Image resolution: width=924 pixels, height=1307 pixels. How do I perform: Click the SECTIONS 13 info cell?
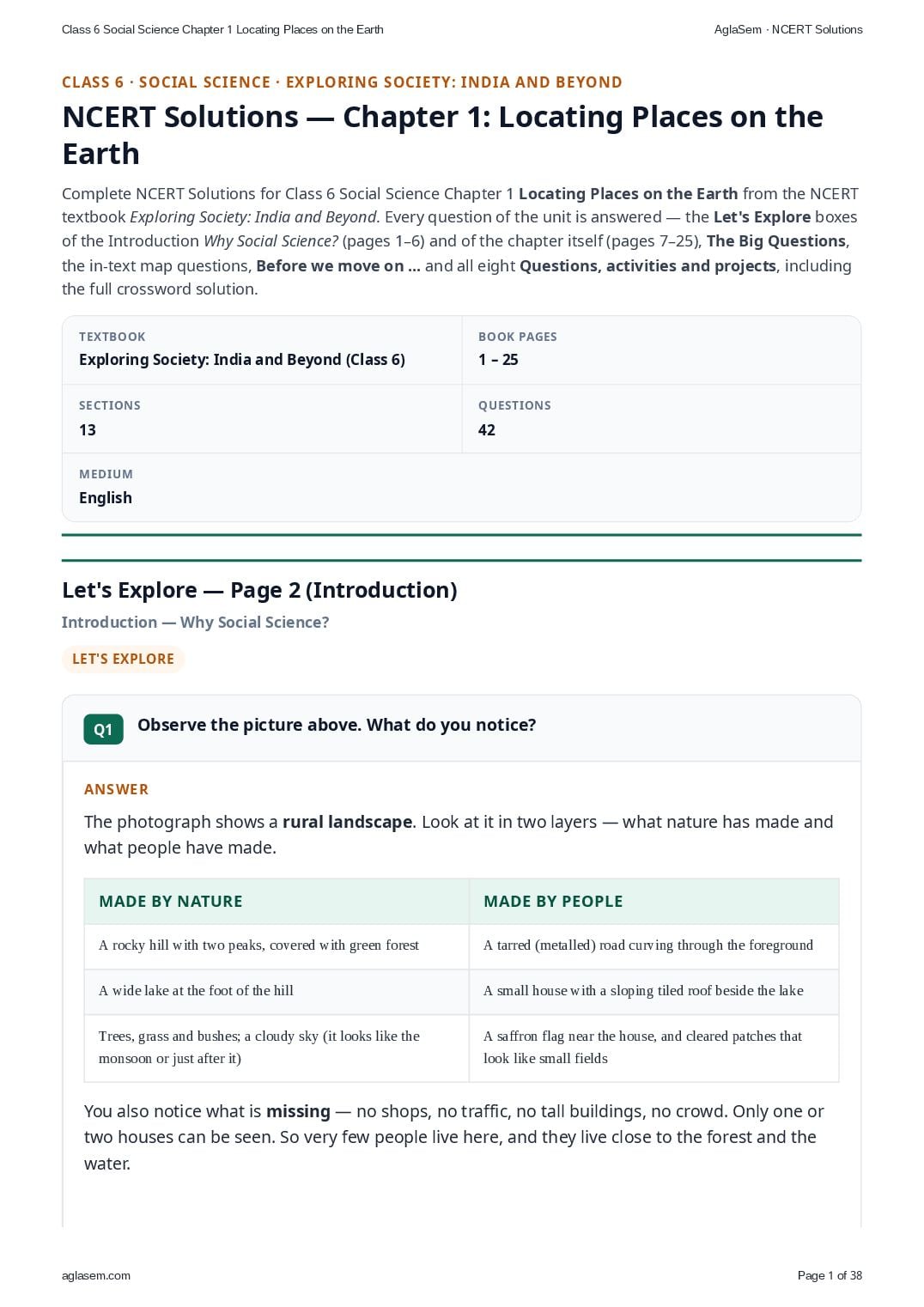click(262, 418)
